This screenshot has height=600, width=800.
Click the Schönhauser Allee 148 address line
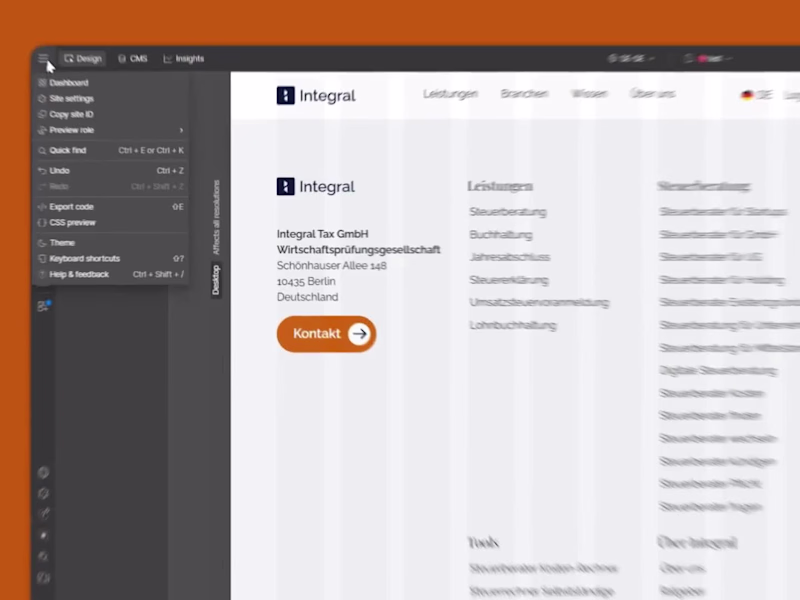click(x=332, y=266)
